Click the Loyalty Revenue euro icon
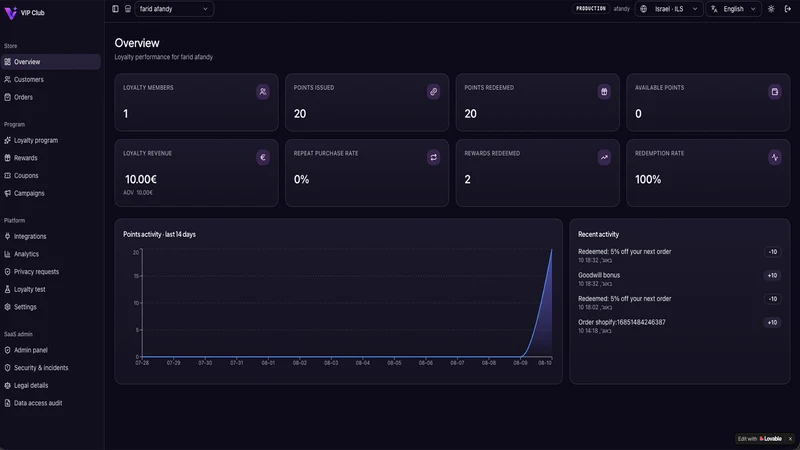Screen dimensions: 800x450 point(263,157)
